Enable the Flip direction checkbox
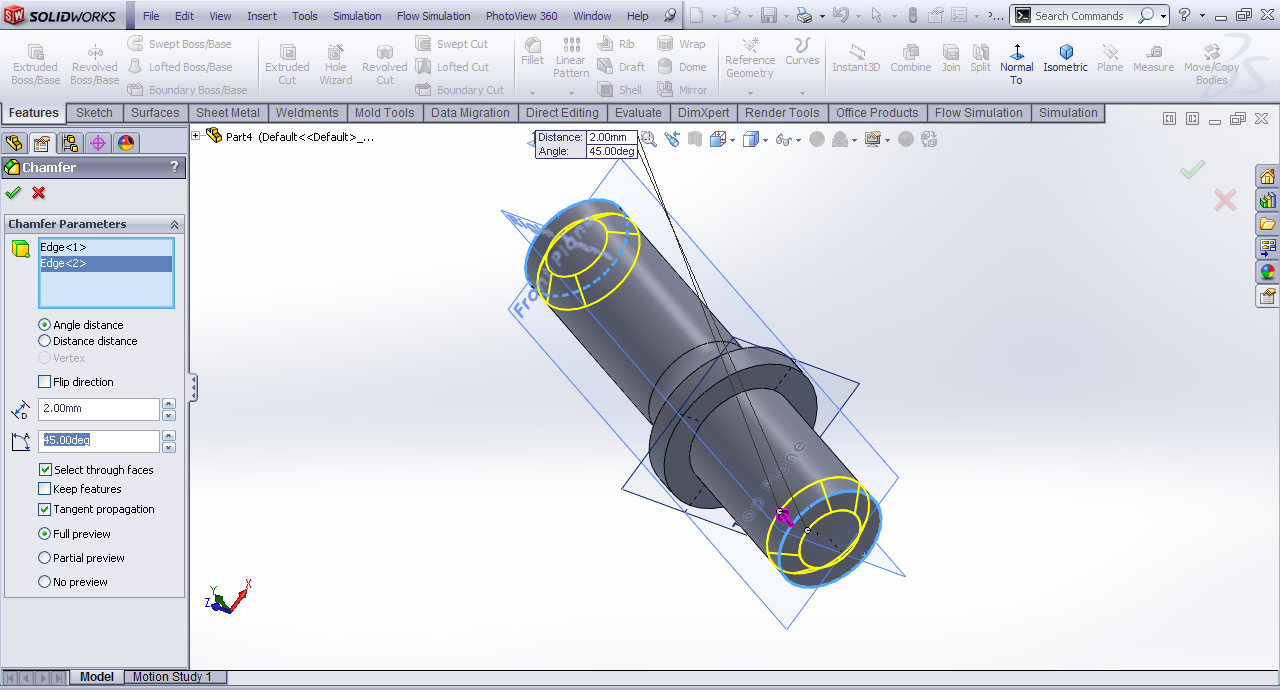 [x=45, y=382]
